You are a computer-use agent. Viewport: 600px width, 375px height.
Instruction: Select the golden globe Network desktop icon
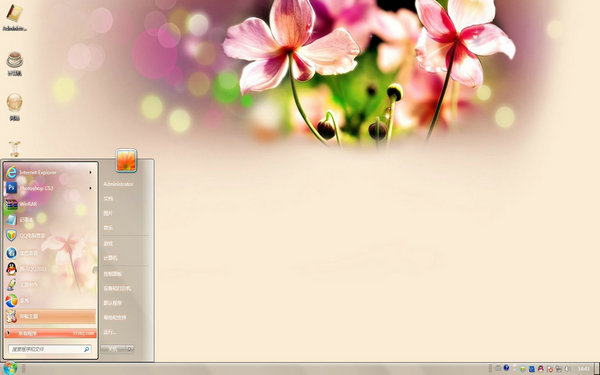tap(15, 107)
